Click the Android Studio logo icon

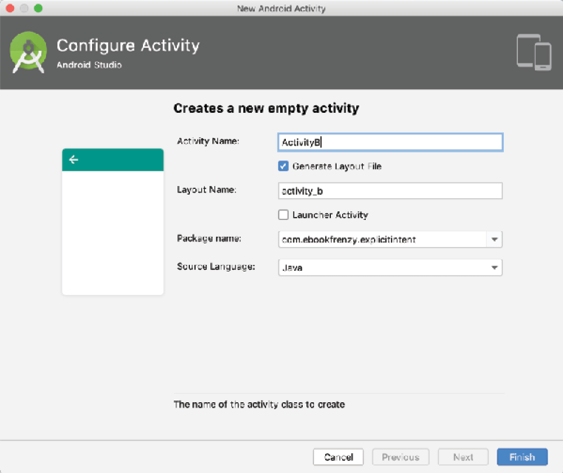pos(28,52)
